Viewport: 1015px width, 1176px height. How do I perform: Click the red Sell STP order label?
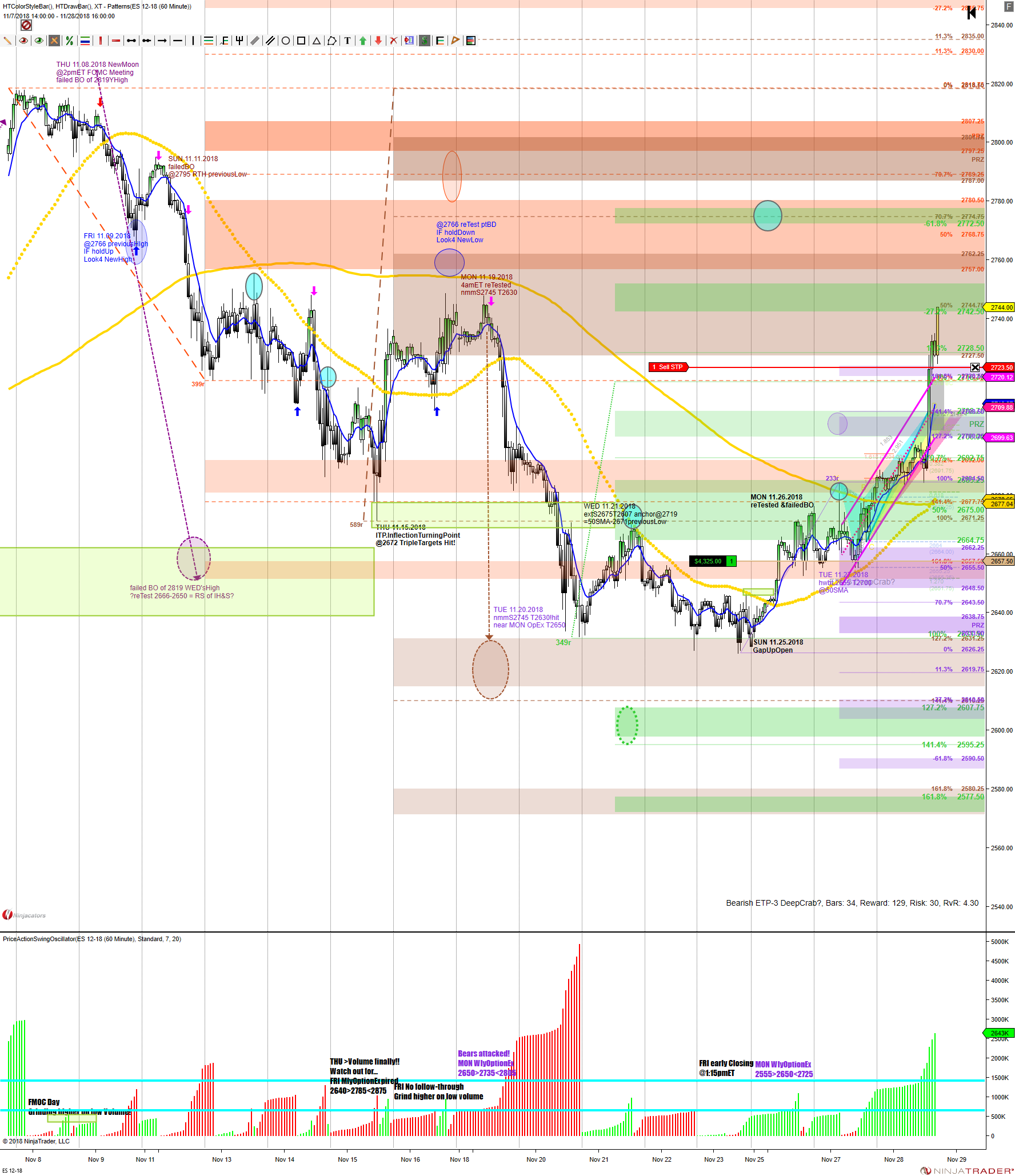tap(669, 367)
